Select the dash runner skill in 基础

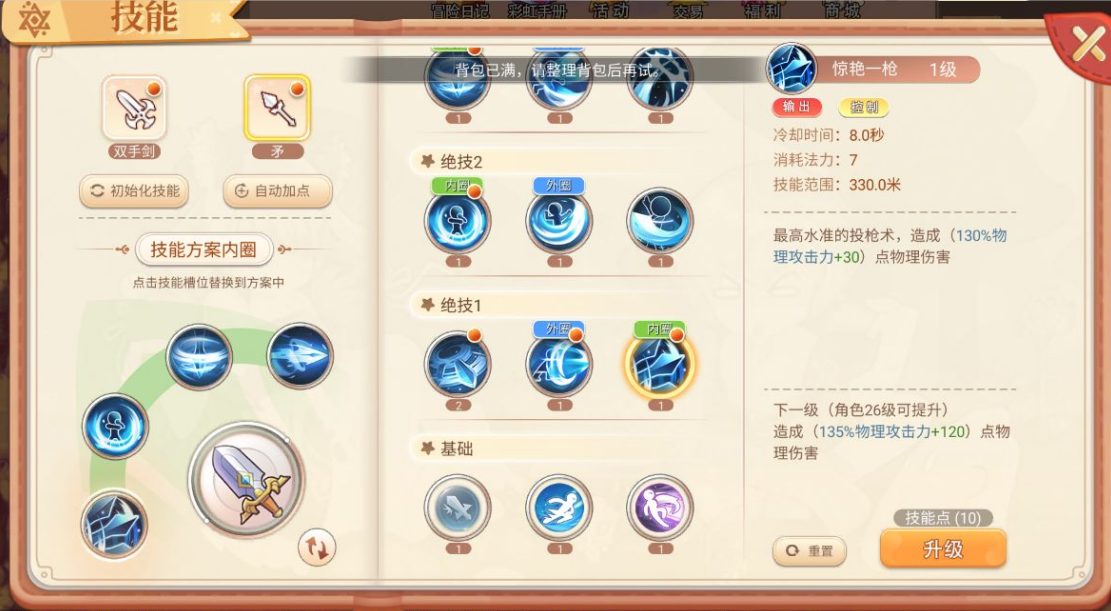coord(559,508)
